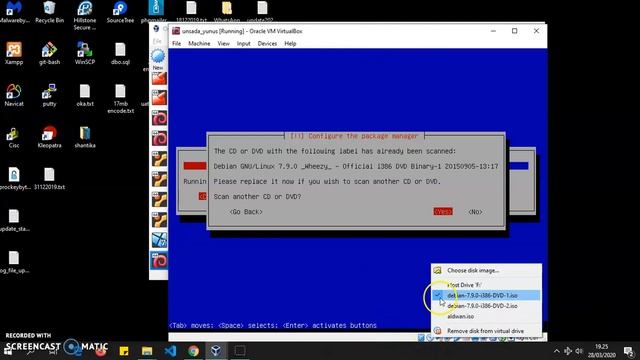Open the File menu in VM window
640x360 pixels.
point(176,43)
